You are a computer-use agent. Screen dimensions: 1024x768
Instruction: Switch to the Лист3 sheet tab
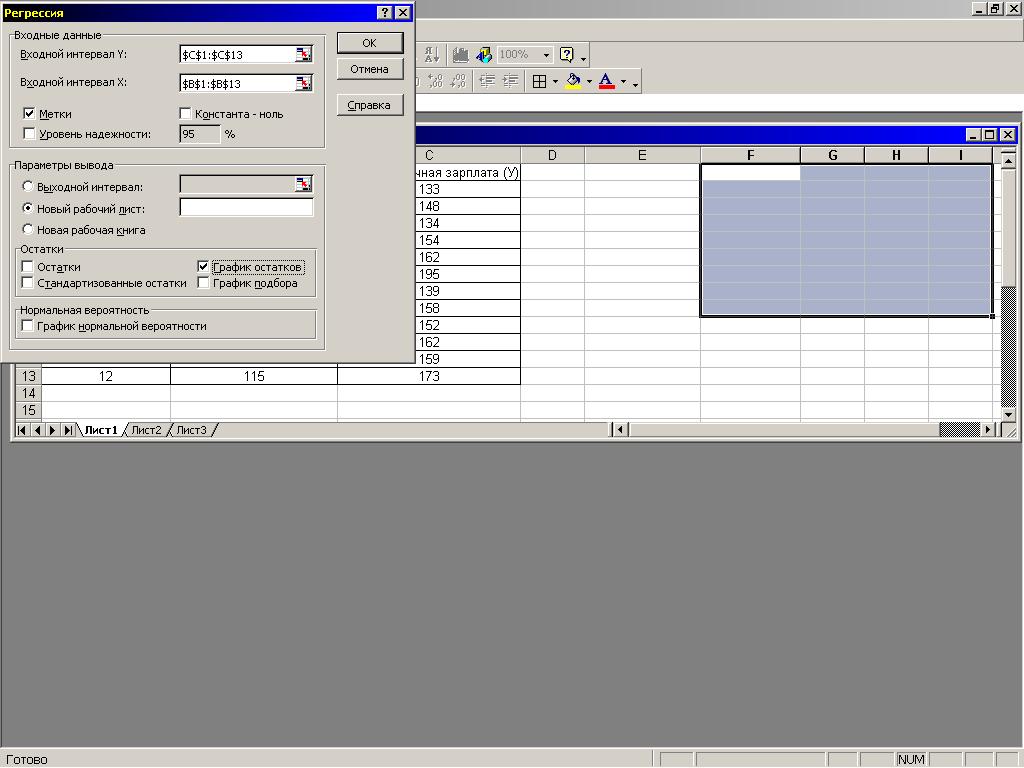click(191, 430)
